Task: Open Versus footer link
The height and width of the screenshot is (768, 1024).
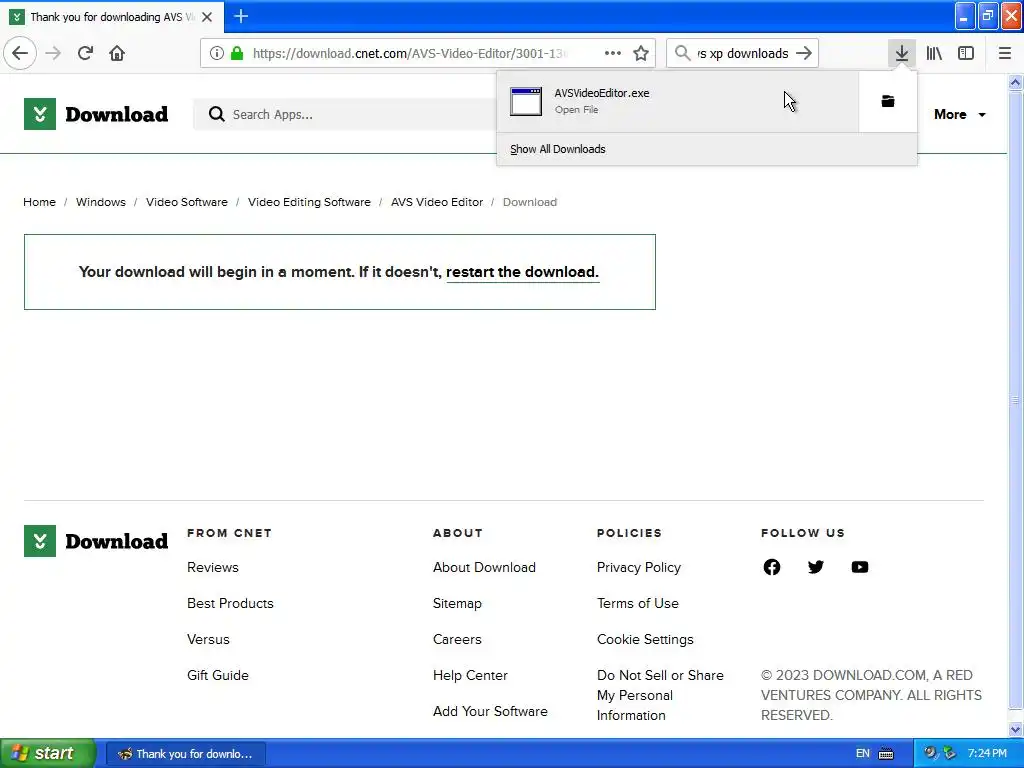Action: (x=208, y=639)
